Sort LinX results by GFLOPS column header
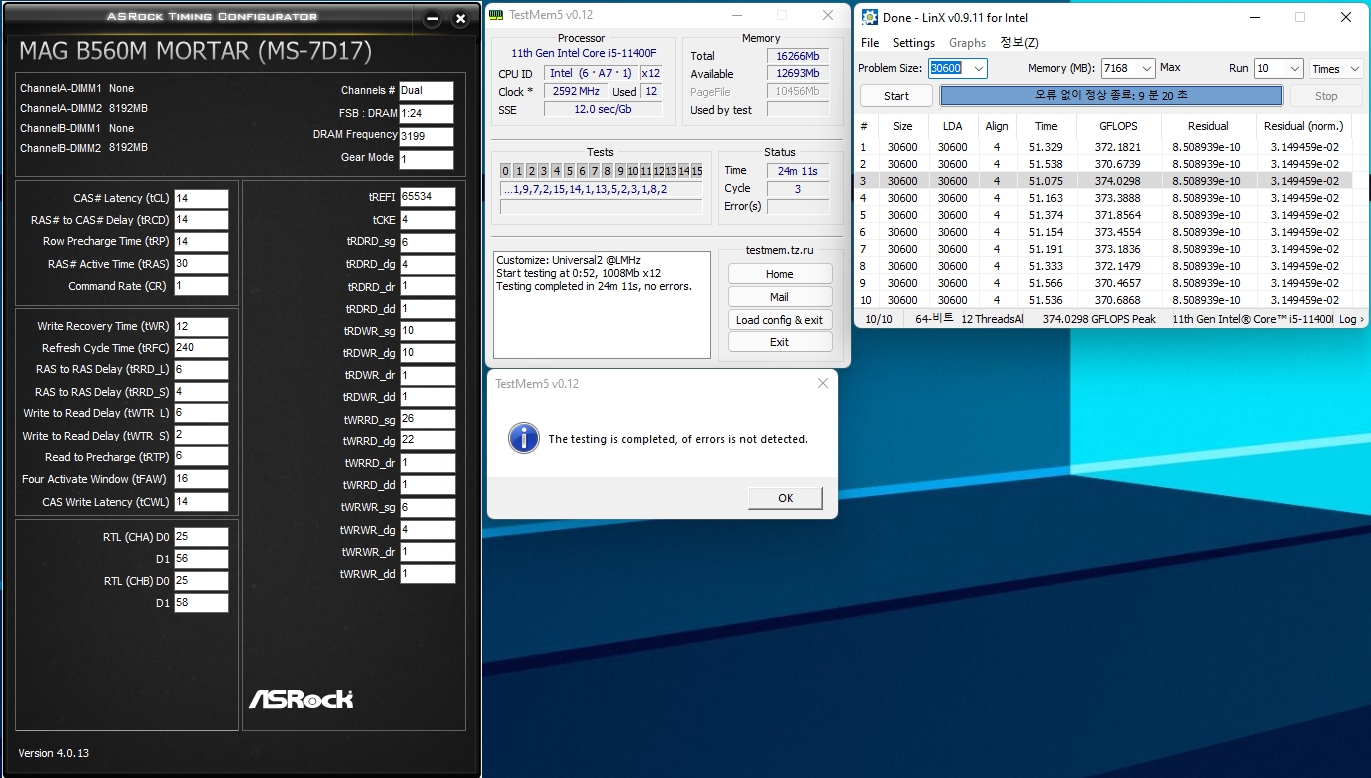 tap(1119, 126)
